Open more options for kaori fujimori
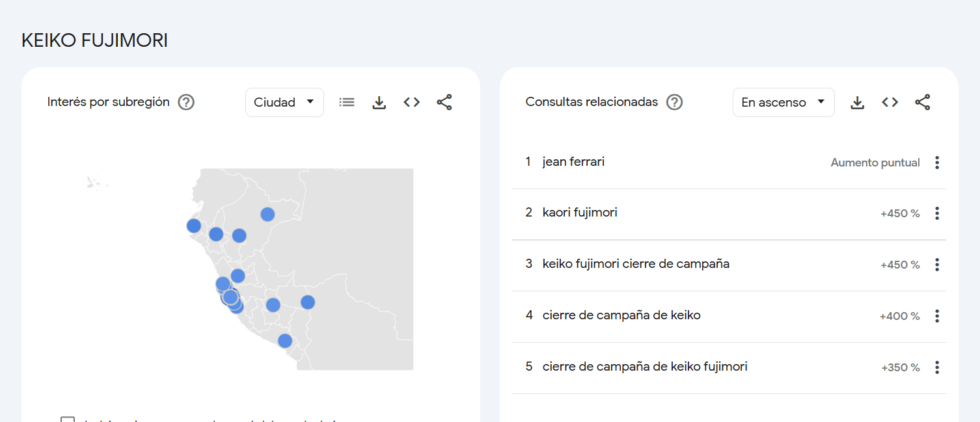 (937, 214)
